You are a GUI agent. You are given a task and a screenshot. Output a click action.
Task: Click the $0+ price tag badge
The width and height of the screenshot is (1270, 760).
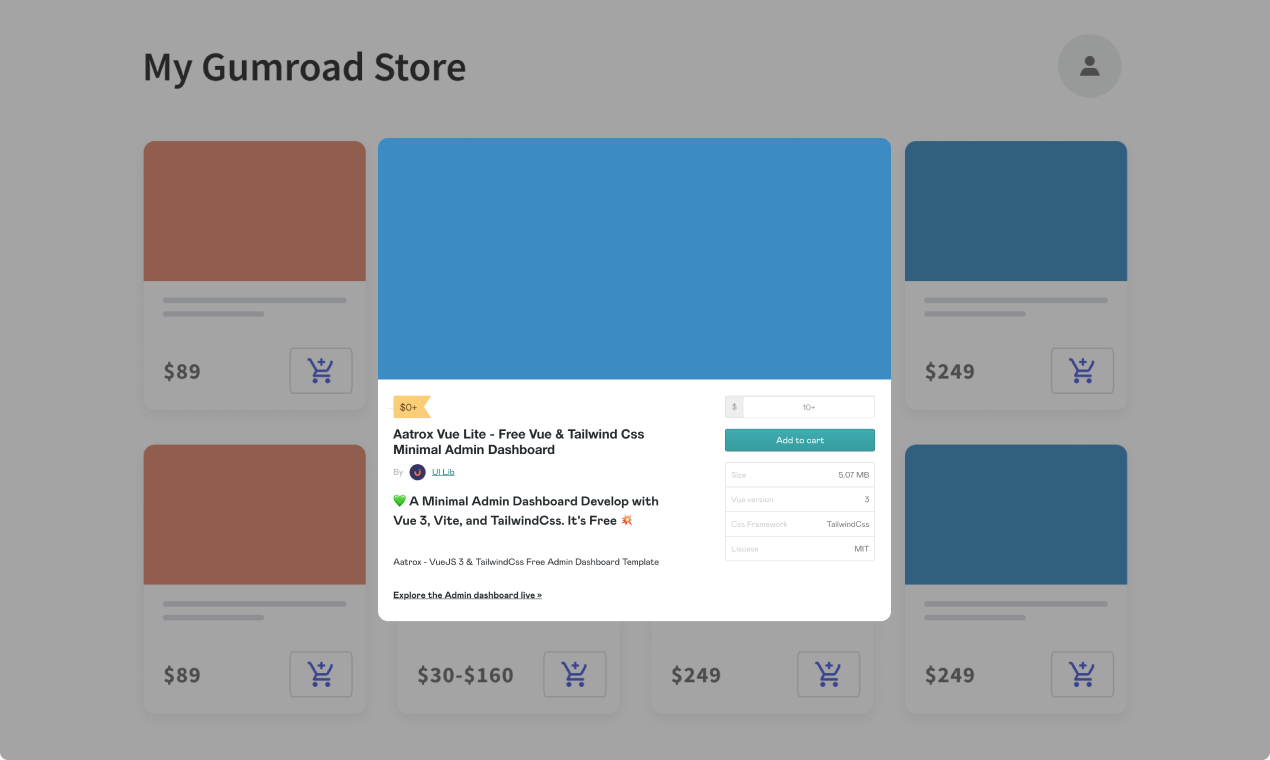click(x=411, y=407)
